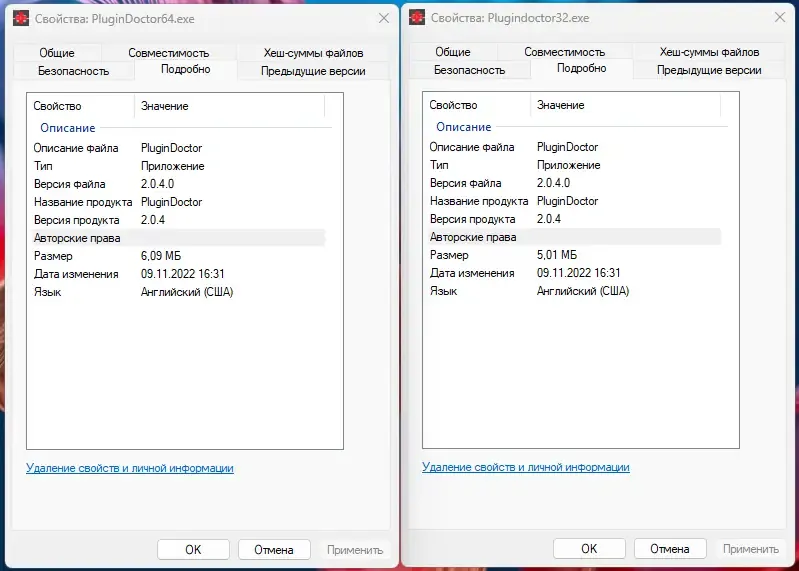The image size is (799, 571).
Task: Select Описание файла row in Plugindoctor32.exe window
Action: click(x=572, y=147)
